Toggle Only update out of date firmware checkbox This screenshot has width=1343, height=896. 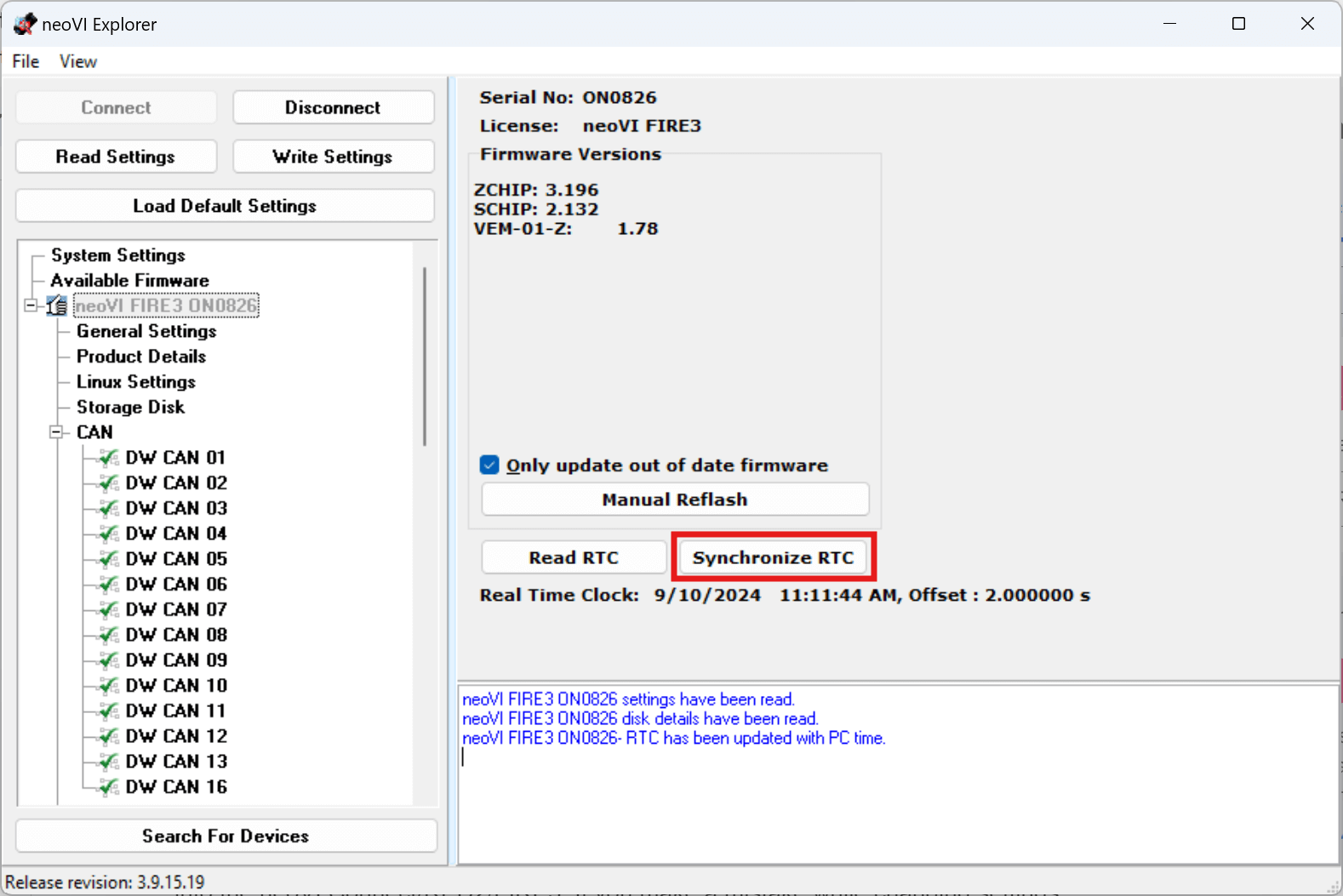pos(489,465)
